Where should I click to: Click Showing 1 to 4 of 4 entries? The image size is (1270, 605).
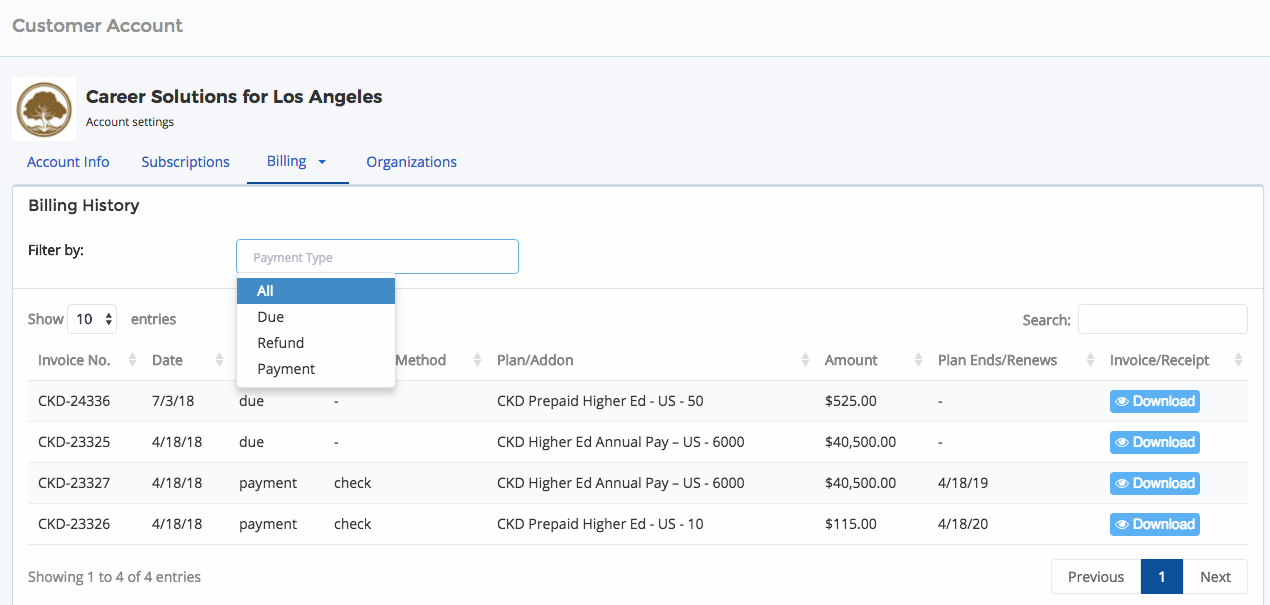[x=115, y=577]
